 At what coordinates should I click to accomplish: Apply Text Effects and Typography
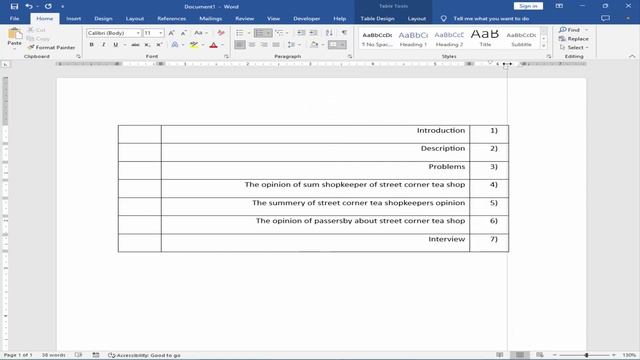tap(175, 44)
